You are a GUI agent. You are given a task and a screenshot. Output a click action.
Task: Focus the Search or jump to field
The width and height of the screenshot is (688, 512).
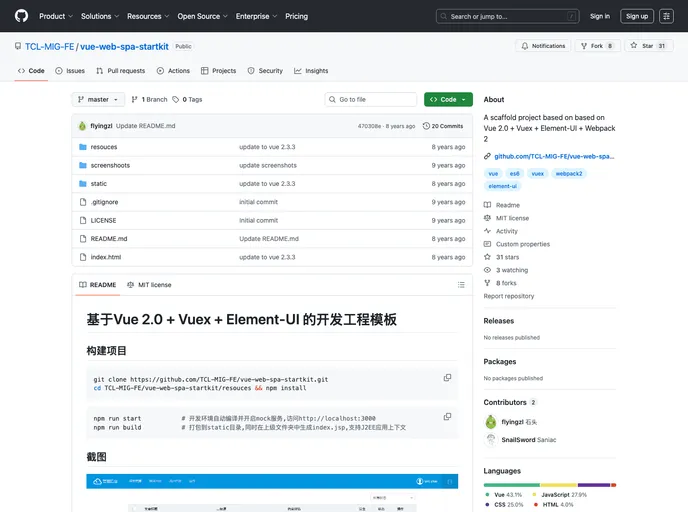(x=508, y=16)
